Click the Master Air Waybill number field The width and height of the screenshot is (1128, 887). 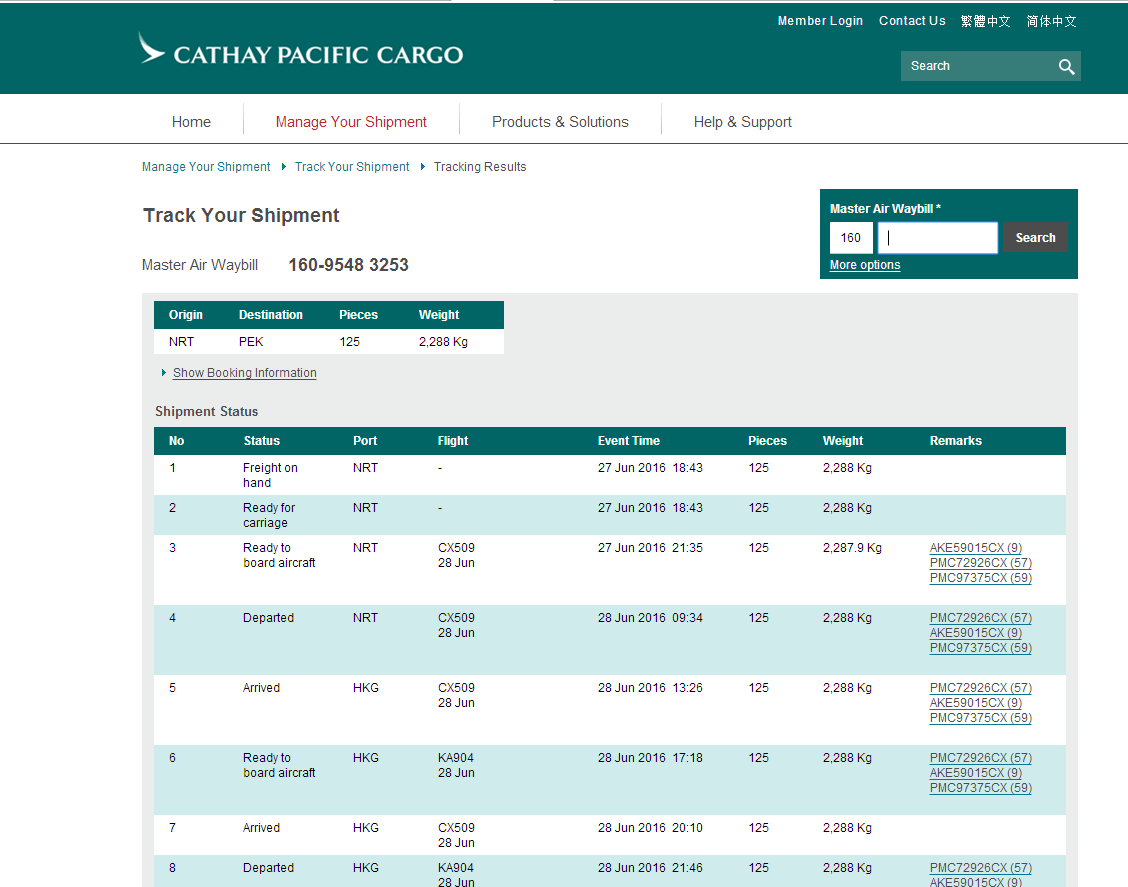[x=937, y=237]
